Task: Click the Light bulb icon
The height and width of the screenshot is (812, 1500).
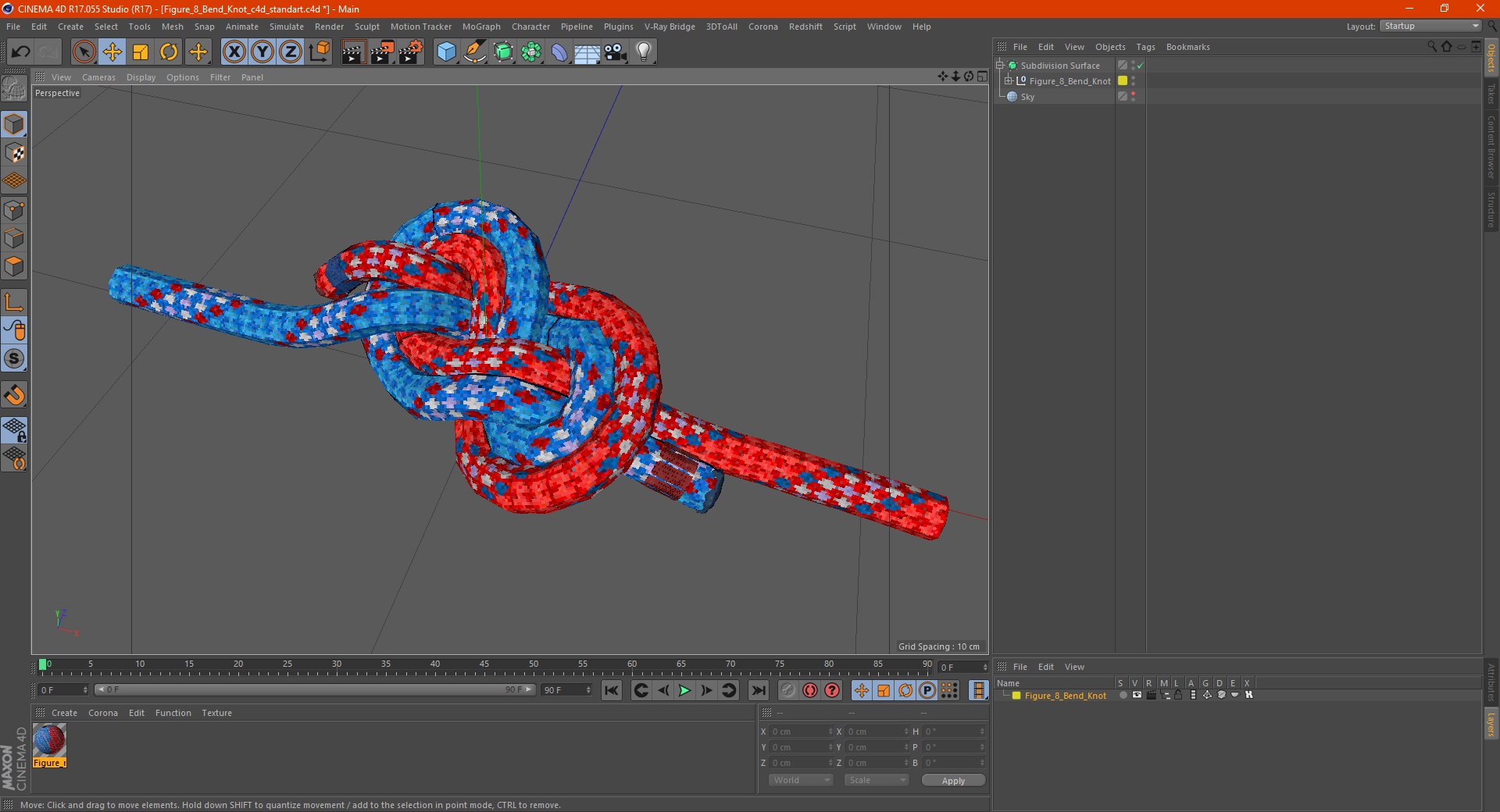Action: [x=643, y=52]
